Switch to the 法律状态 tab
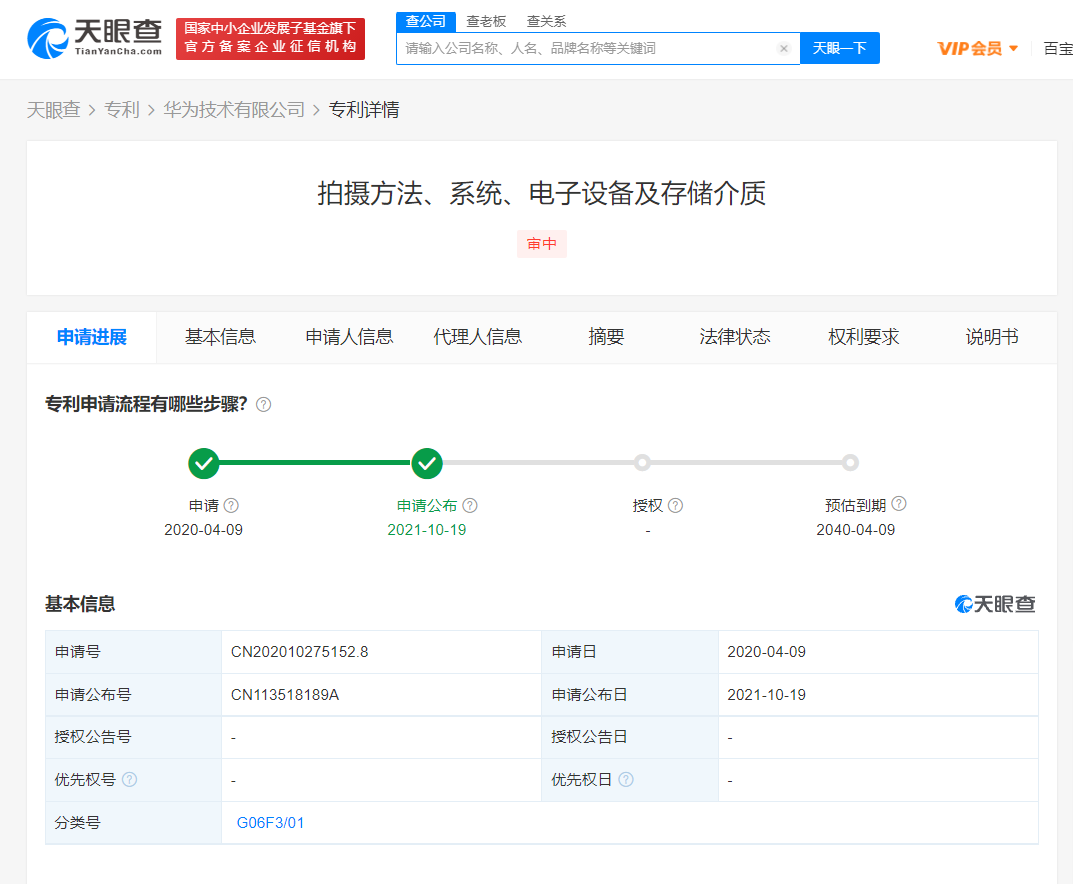Viewport: 1073px width, 884px height. [735, 337]
